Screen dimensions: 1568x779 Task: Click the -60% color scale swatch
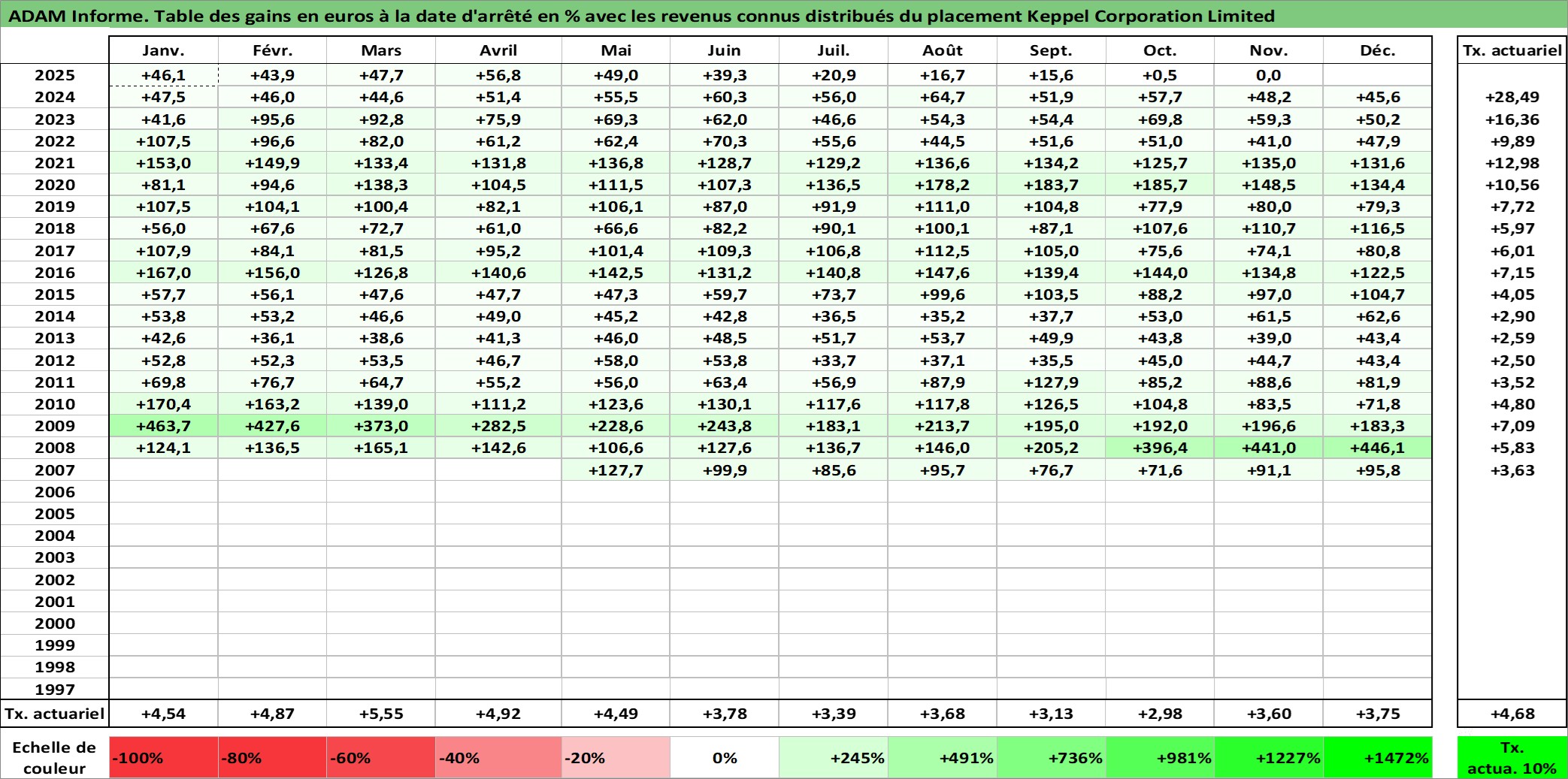coord(381,757)
